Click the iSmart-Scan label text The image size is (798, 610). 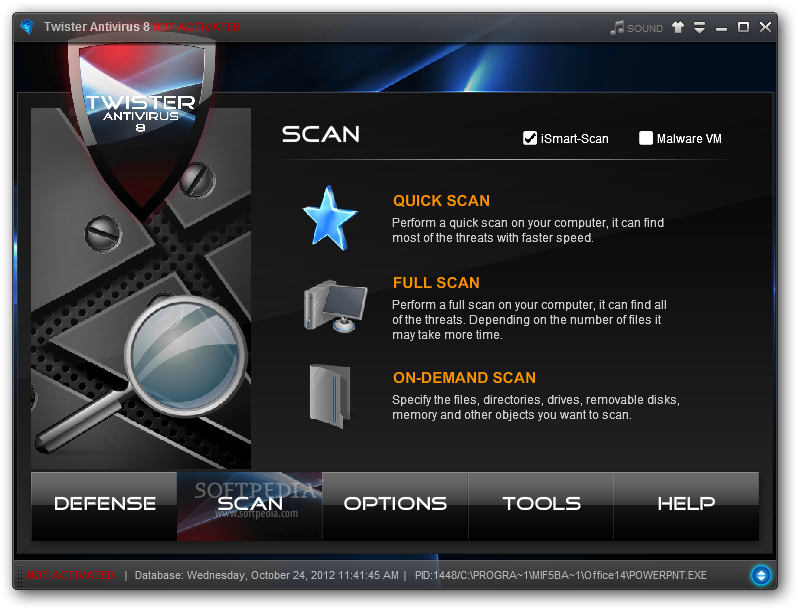tap(575, 138)
